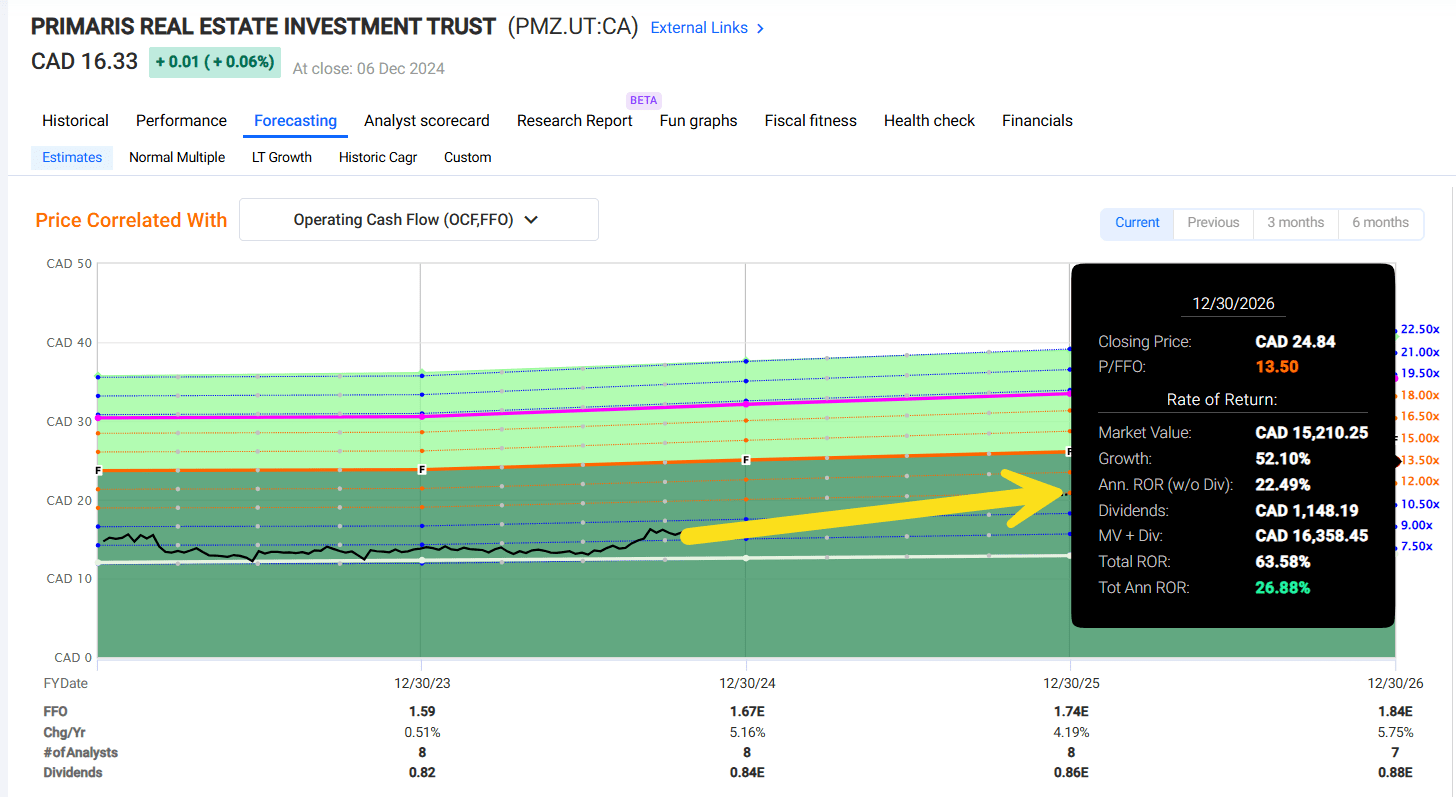The height and width of the screenshot is (797, 1456).
Task: Open the Fiscal fitness tab
Action: tap(810, 120)
